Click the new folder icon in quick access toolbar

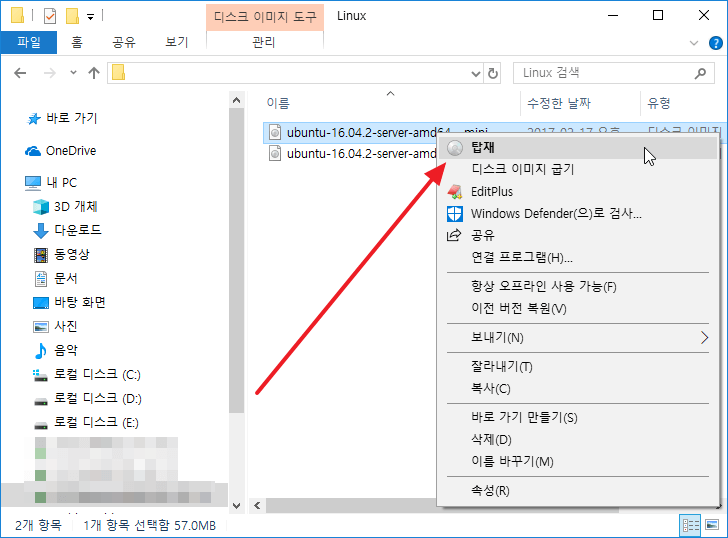click(72, 16)
